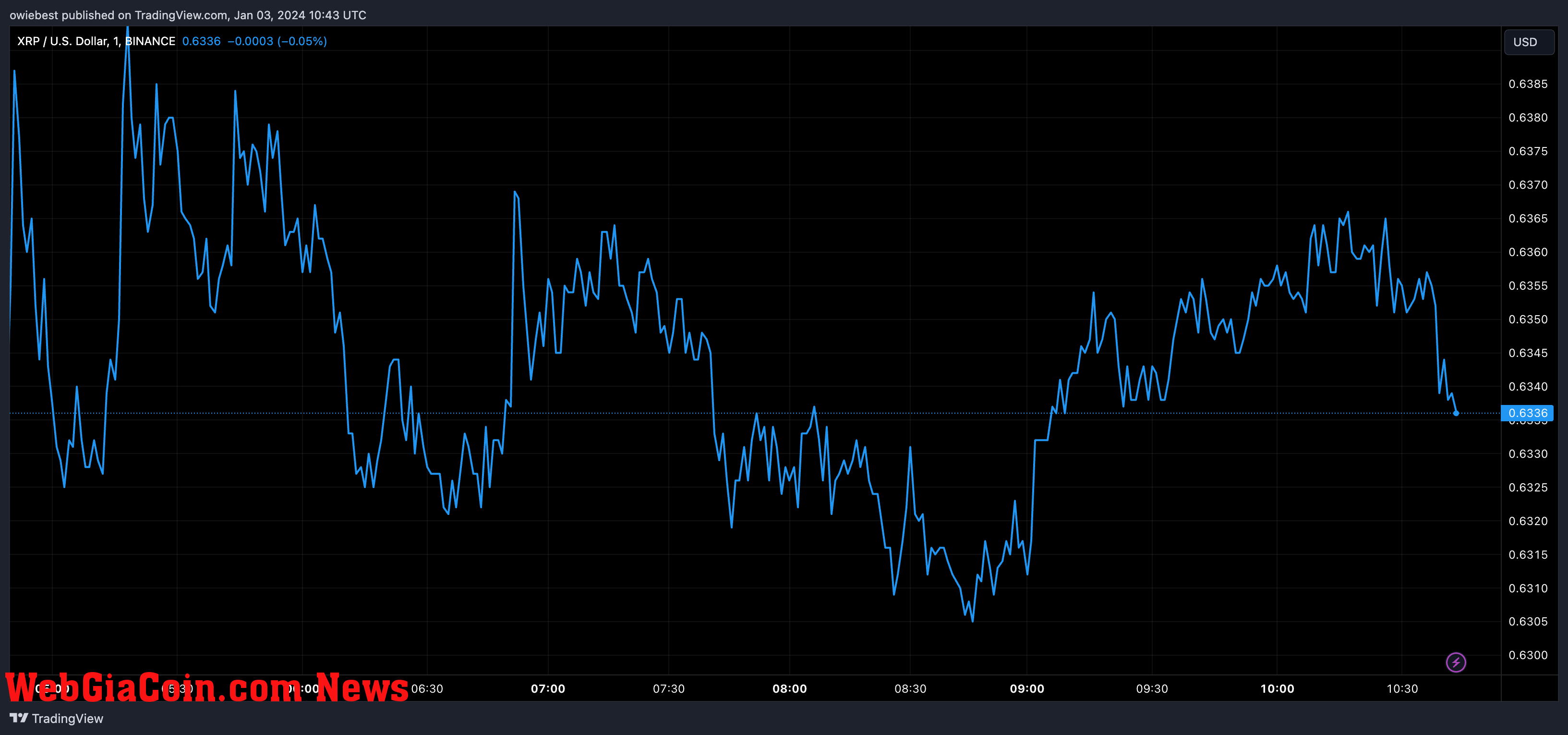Click the 0.6305 price axis label

tap(1528, 621)
